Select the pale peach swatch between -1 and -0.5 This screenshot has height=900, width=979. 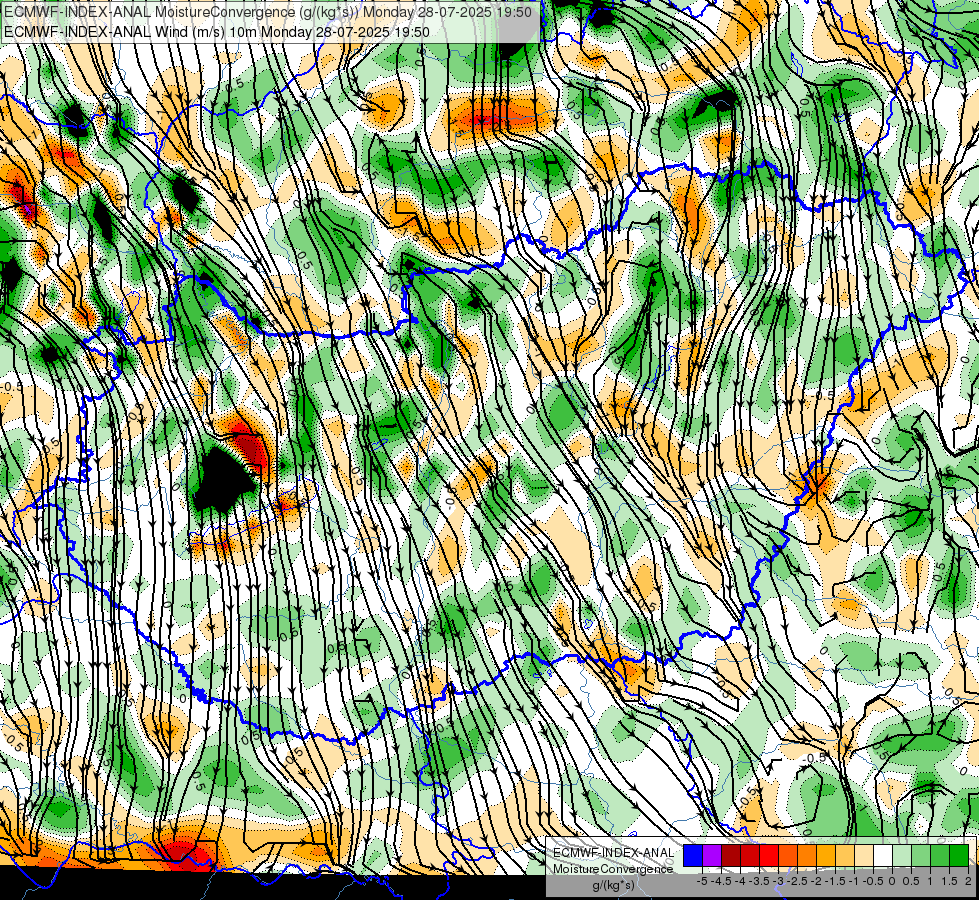coord(864,856)
